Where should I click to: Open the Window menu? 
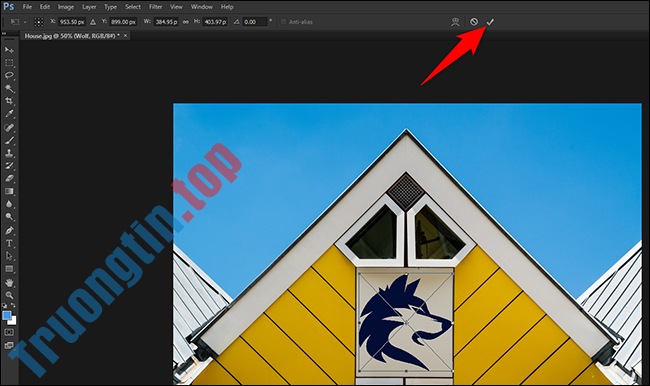pos(201,7)
